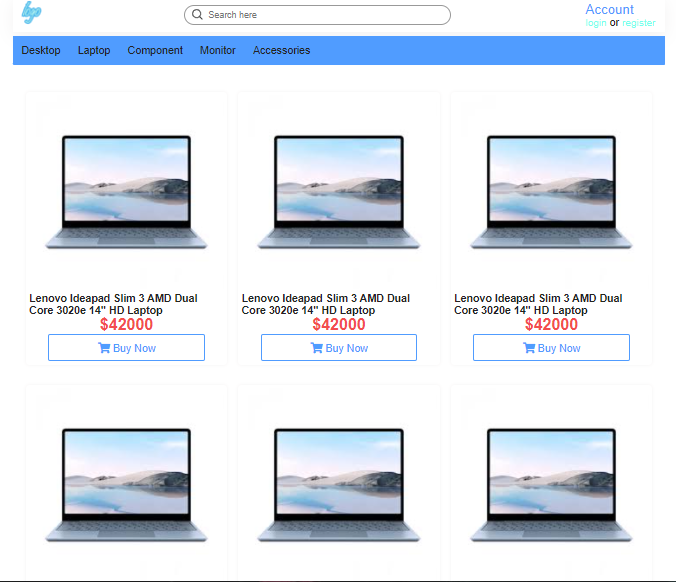The height and width of the screenshot is (582, 676).
Task: Click the right laptop image in second row
Action: coord(551,485)
